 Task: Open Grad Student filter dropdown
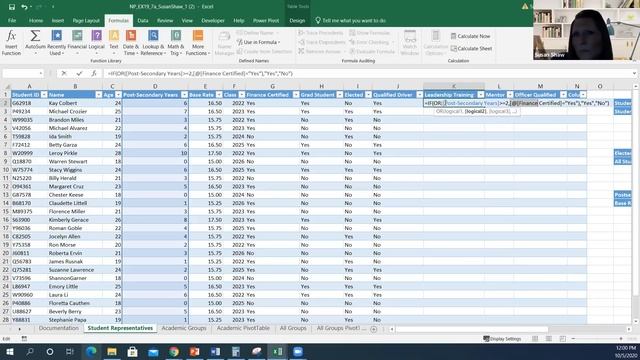340,95
